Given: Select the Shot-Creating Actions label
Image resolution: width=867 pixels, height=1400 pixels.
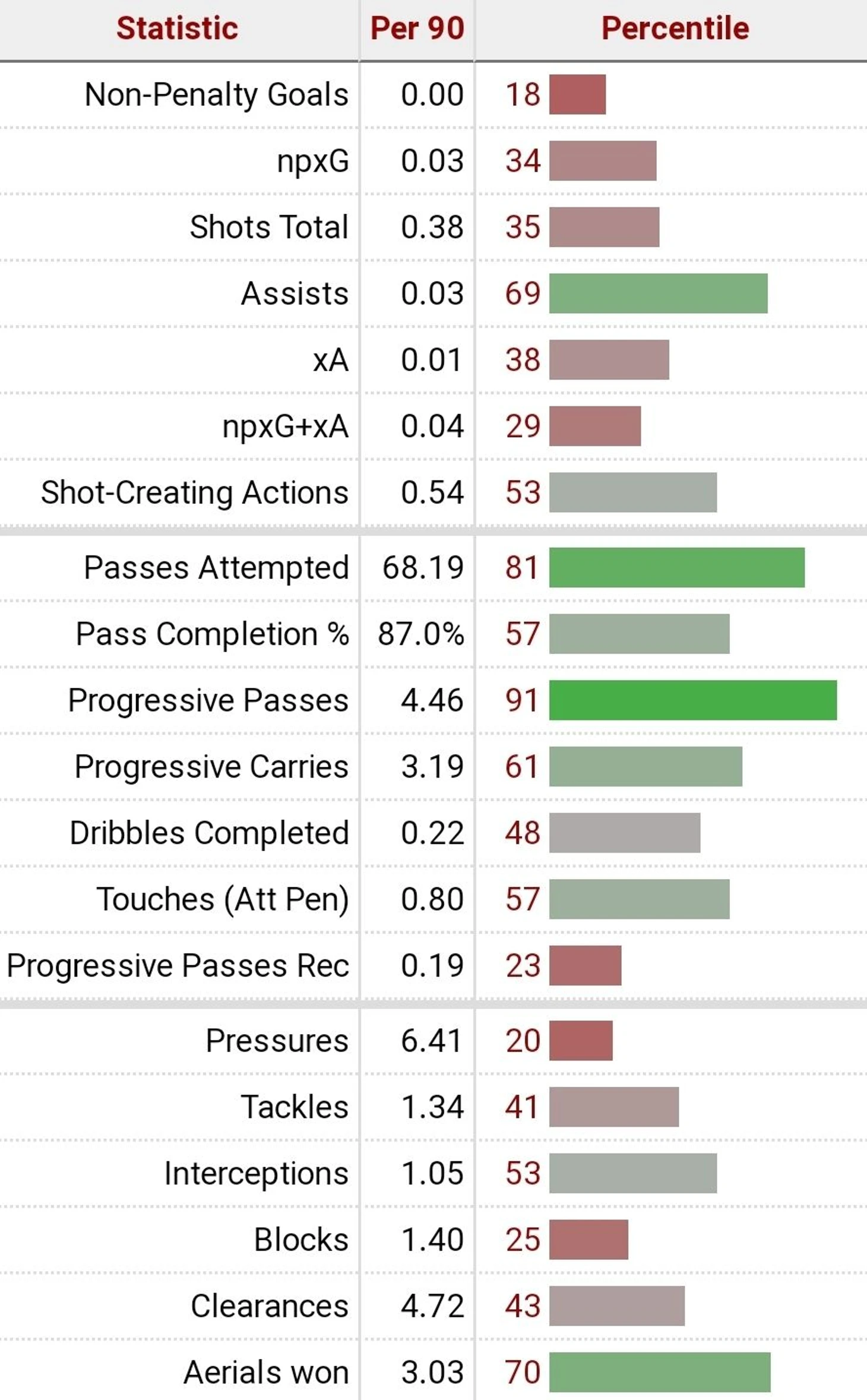Looking at the screenshot, I should click(x=195, y=492).
